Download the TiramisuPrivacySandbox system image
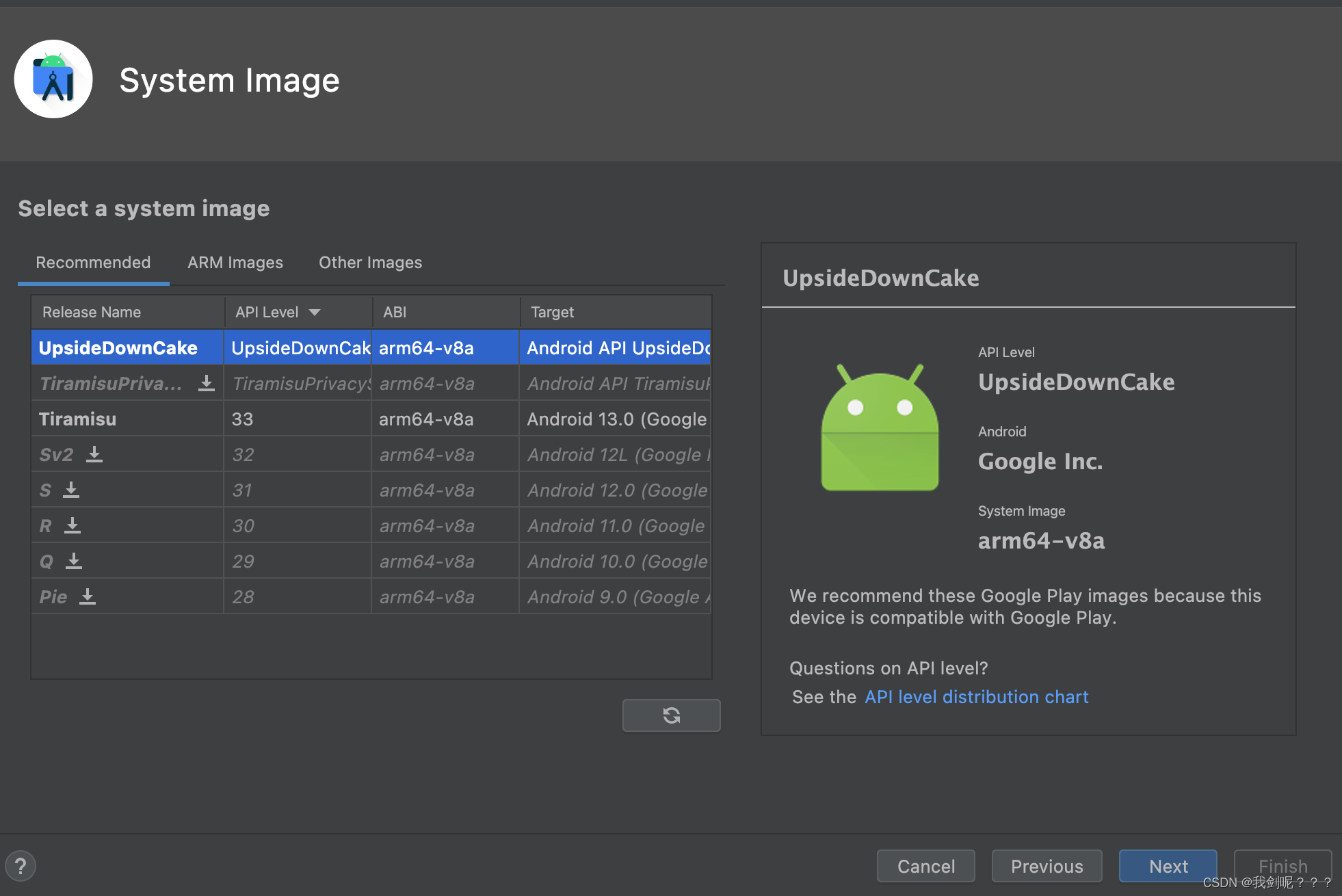The image size is (1342, 896). click(x=206, y=384)
